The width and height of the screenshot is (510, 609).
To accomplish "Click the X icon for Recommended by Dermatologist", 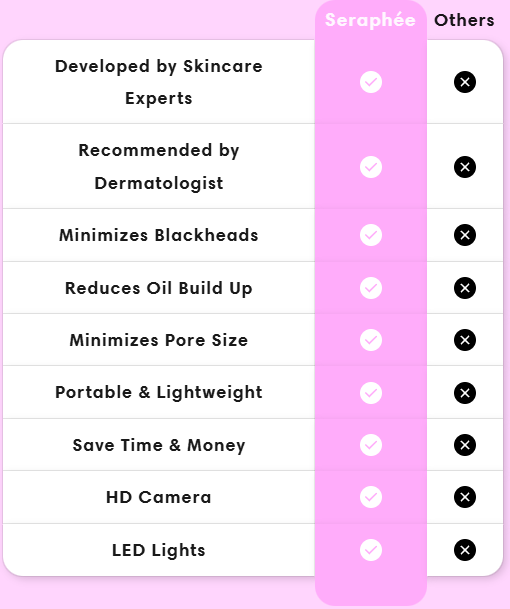I will click(x=465, y=167).
